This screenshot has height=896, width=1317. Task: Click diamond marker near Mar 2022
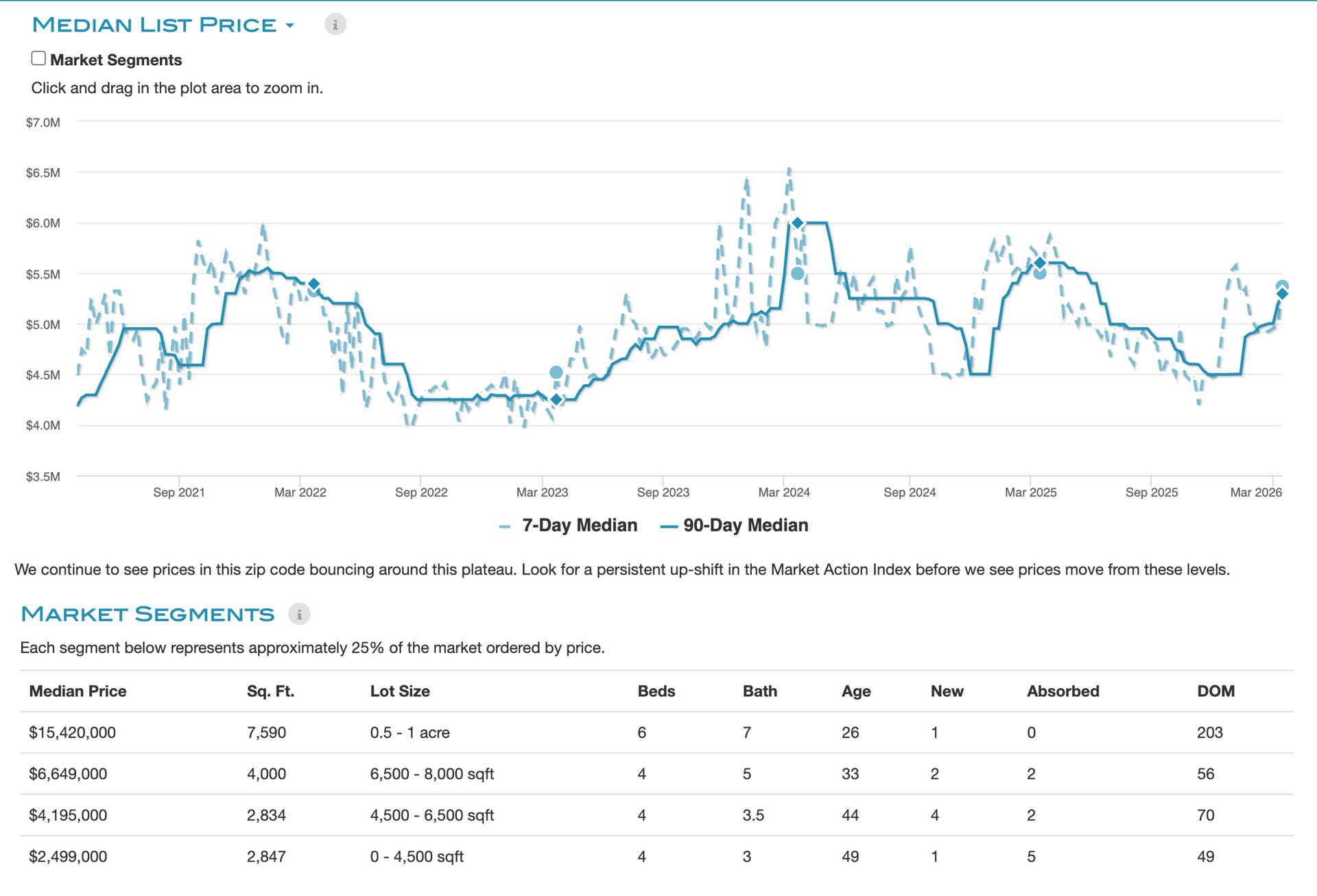313,283
